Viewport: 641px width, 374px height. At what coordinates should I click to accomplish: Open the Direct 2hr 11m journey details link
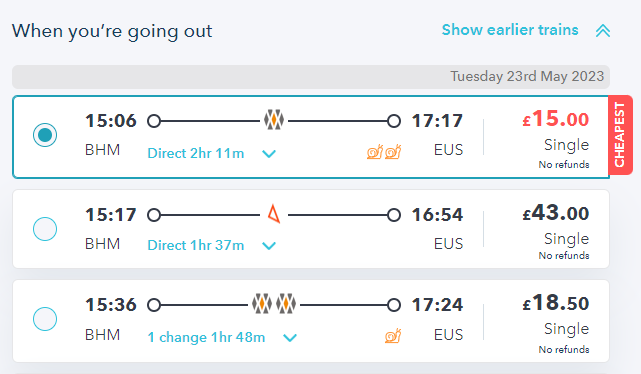click(x=196, y=153)
